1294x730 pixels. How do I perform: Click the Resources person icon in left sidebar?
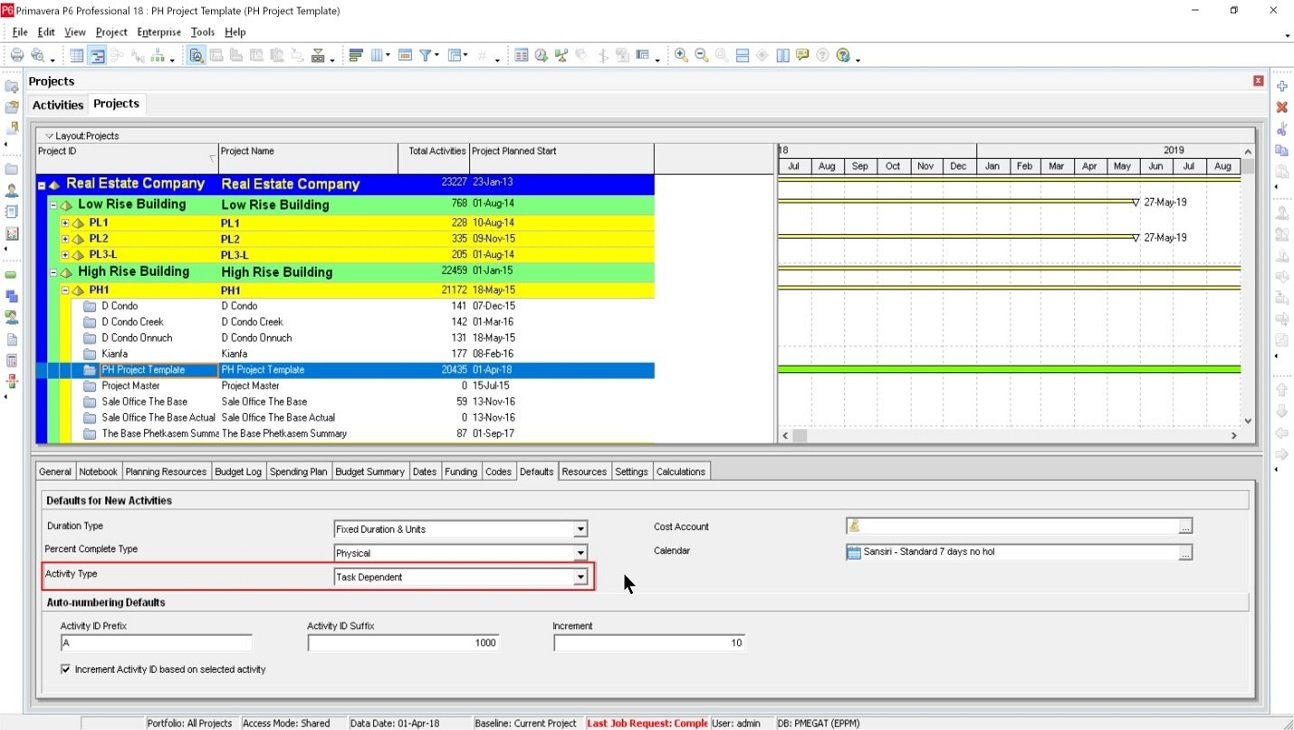(x=12, y=190)
